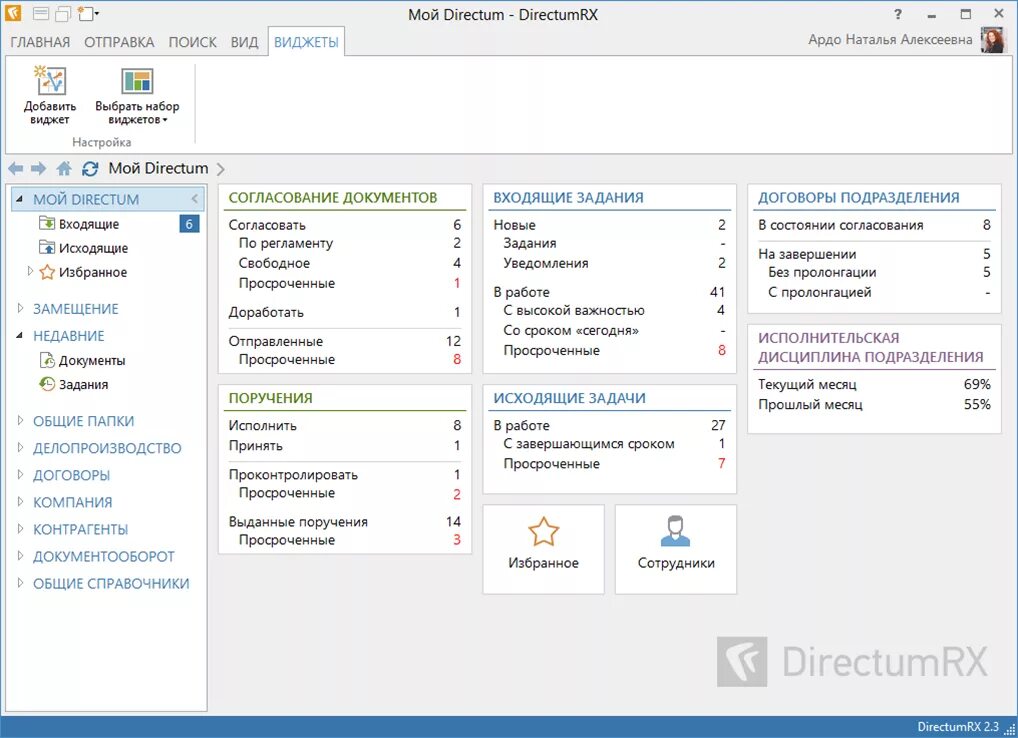
Task: Click the forward navigation arrow
Action: 39,169
